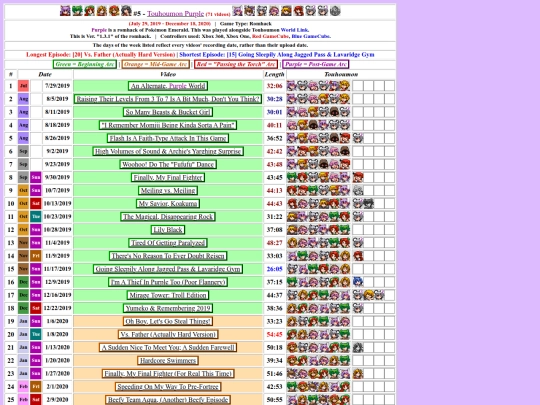Click the date '12/22/2019'

(x=58, y=308)
